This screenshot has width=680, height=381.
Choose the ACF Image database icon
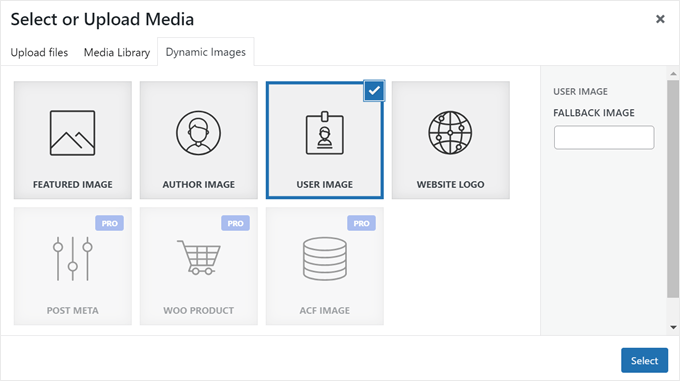click(324, 259)
